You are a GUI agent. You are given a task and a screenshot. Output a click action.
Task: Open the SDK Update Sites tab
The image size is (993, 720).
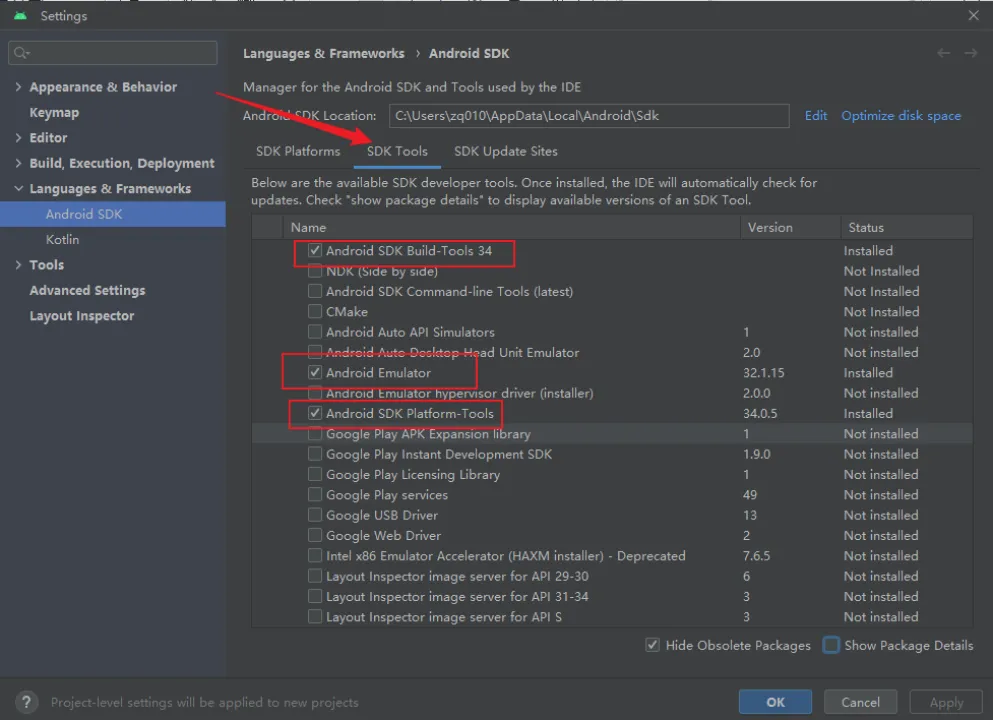[505, 151]
